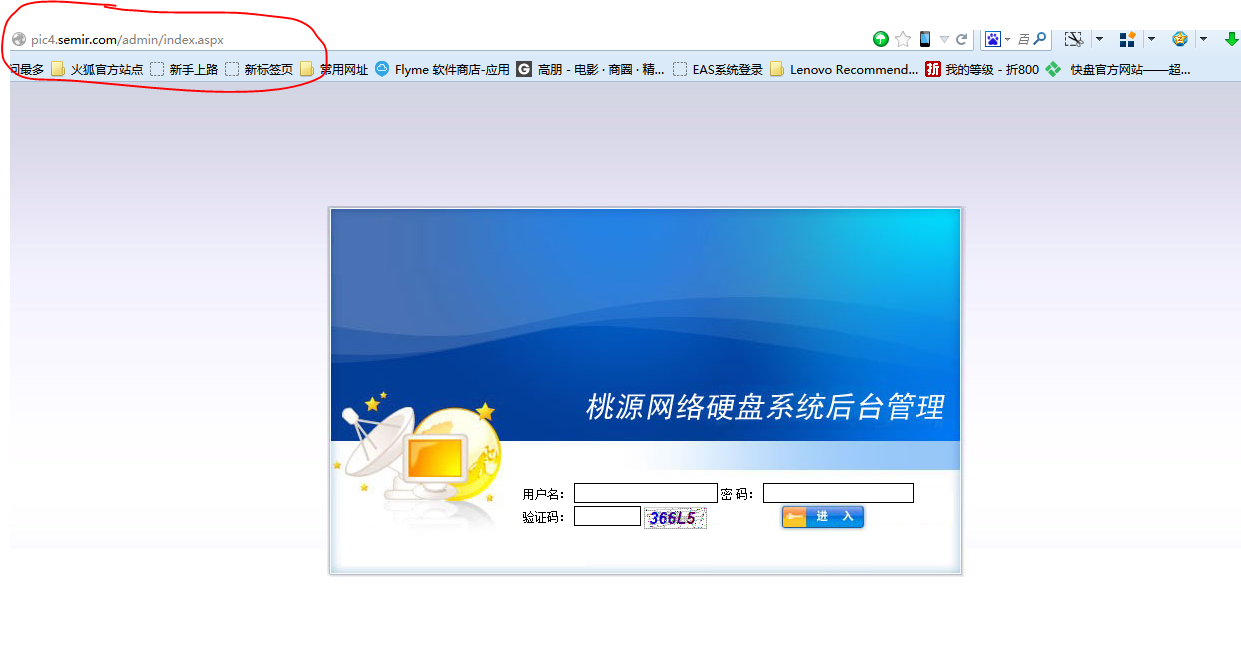Open the 常用网址 bookmark folder
The width and height of the screenshot is (1241, 659).
click(x=334, y=69)
